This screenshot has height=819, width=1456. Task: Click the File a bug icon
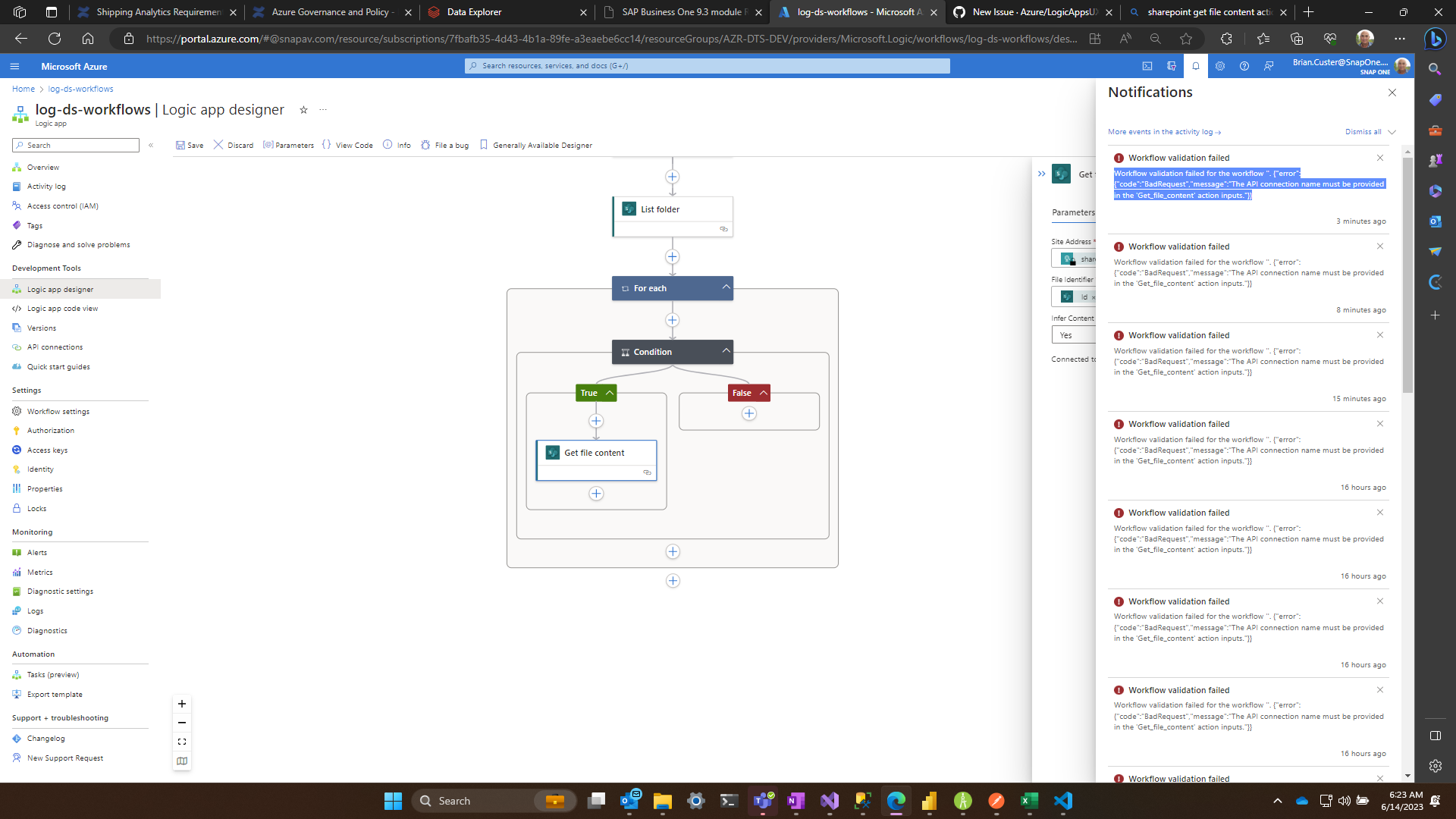click(427, 145)
